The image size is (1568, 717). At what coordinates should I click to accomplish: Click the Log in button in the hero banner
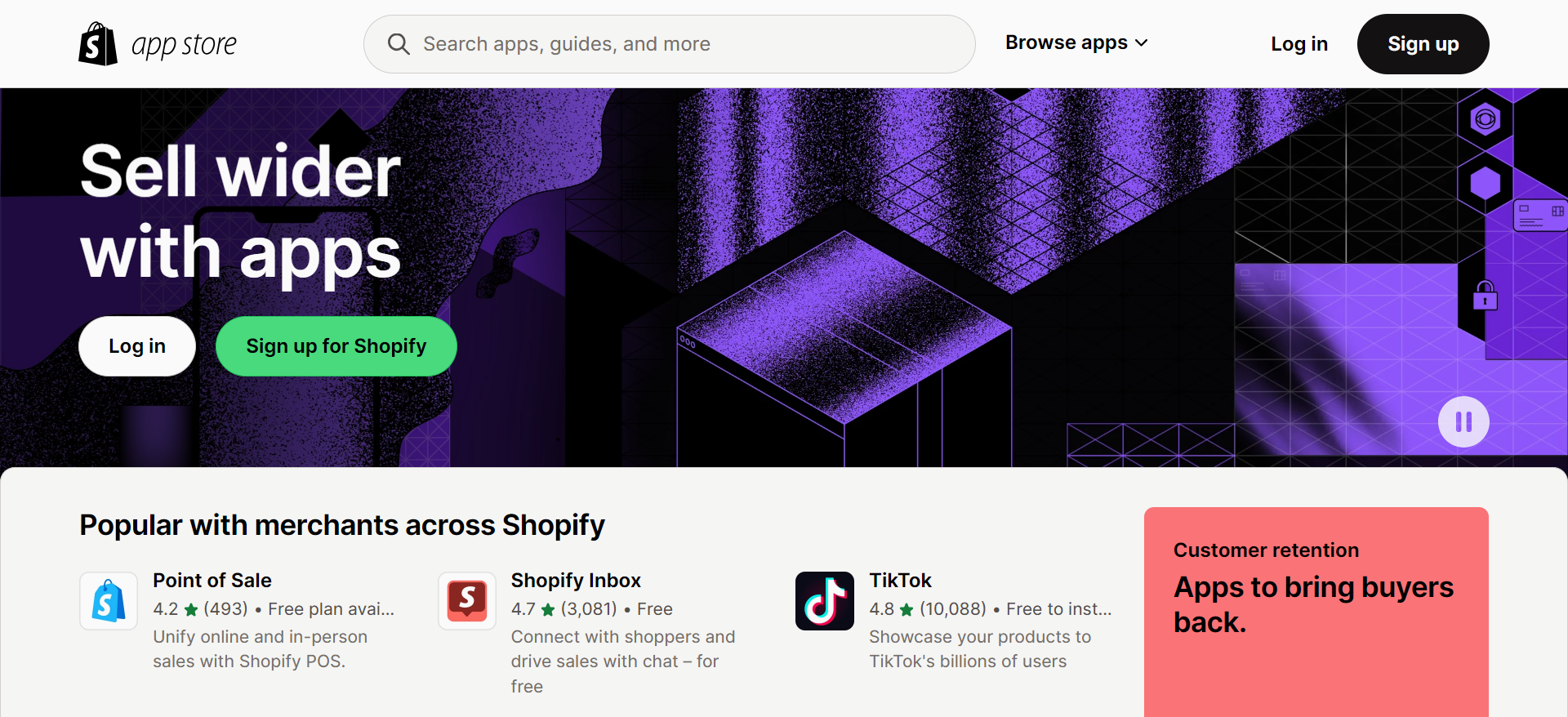pos(136,345)
